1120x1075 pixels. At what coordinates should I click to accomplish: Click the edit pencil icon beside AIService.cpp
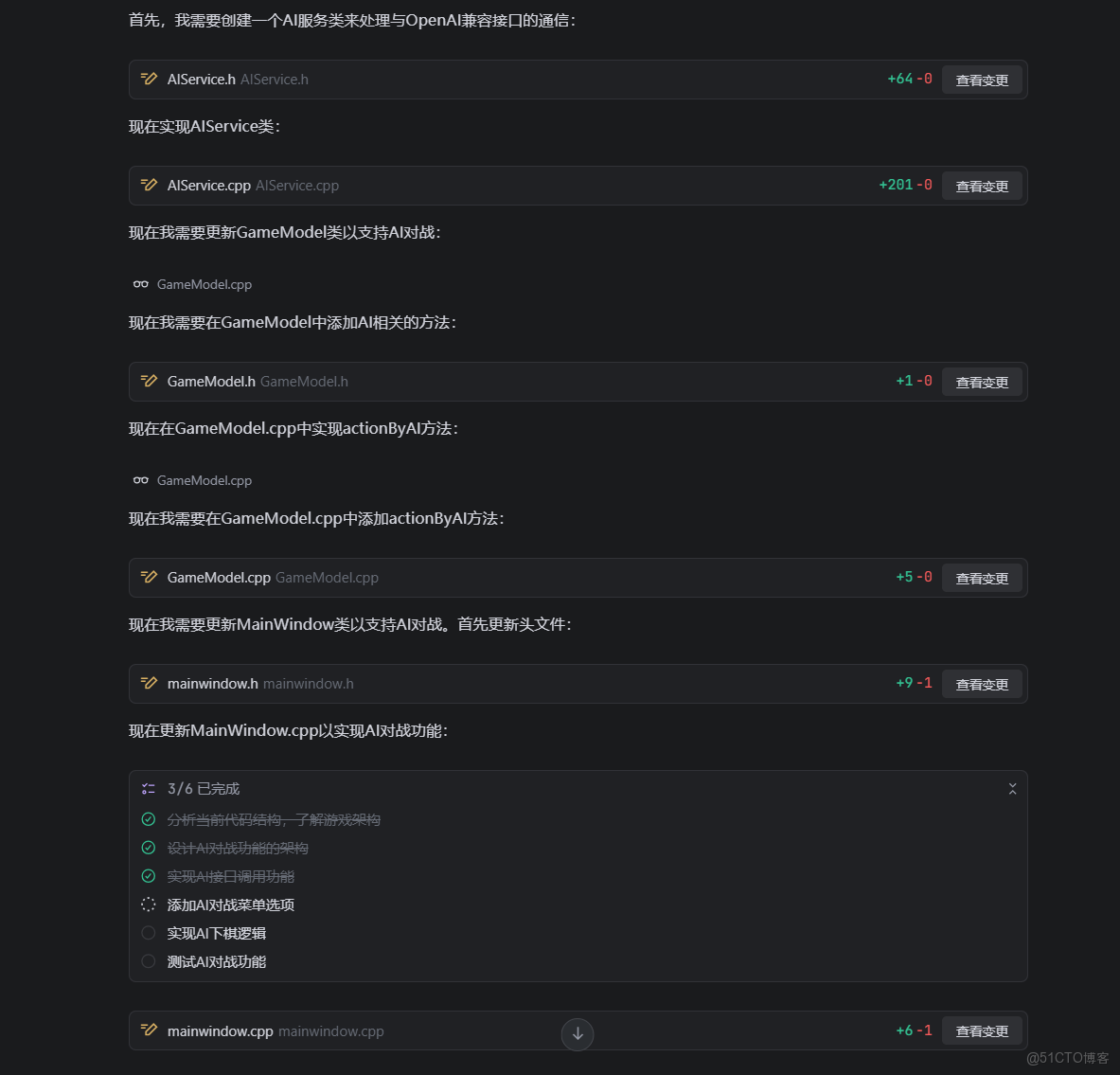coord(150,186)
